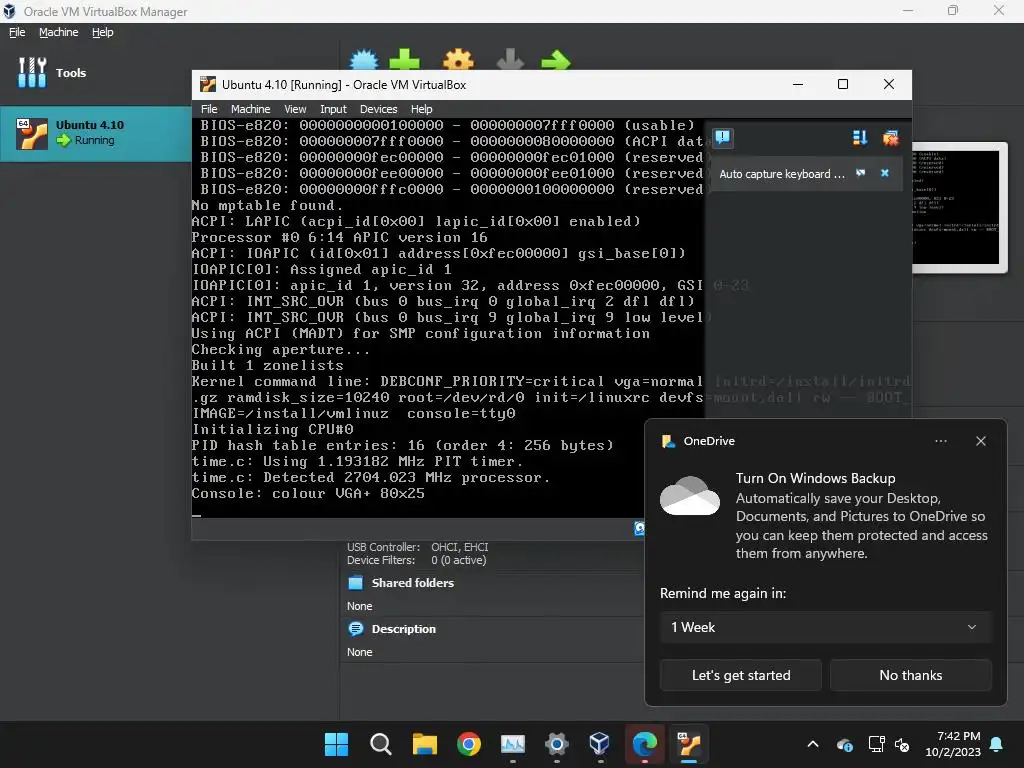Open OneDrive popup three-dots options

(x=940, y=441)
